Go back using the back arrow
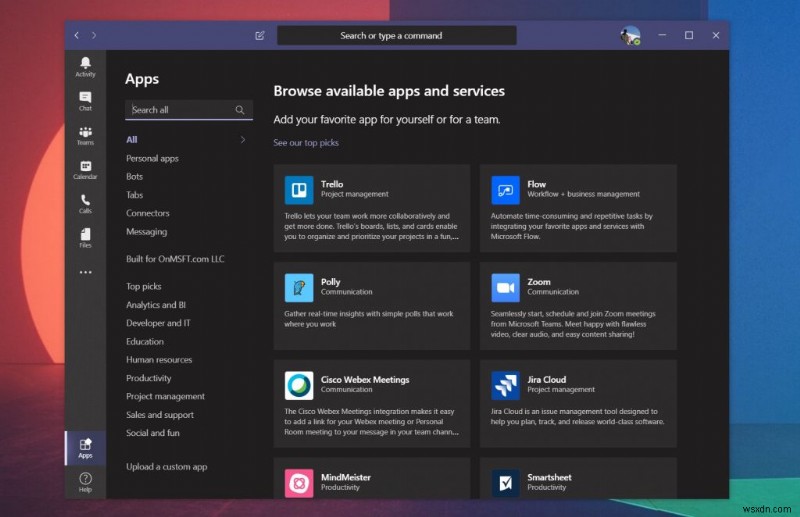The image size is (800, 517). 77,35
